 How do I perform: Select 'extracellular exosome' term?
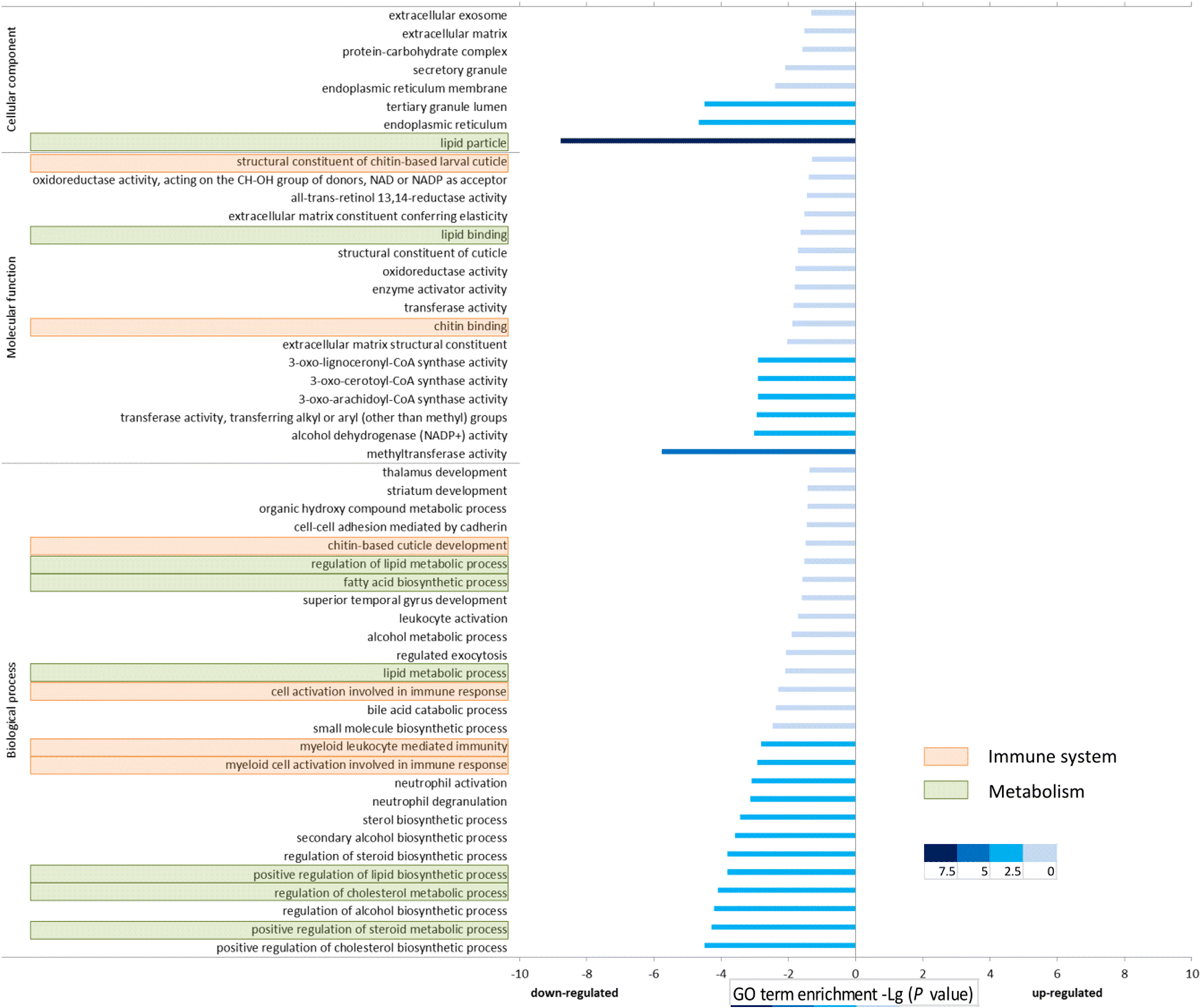[447, 15]
